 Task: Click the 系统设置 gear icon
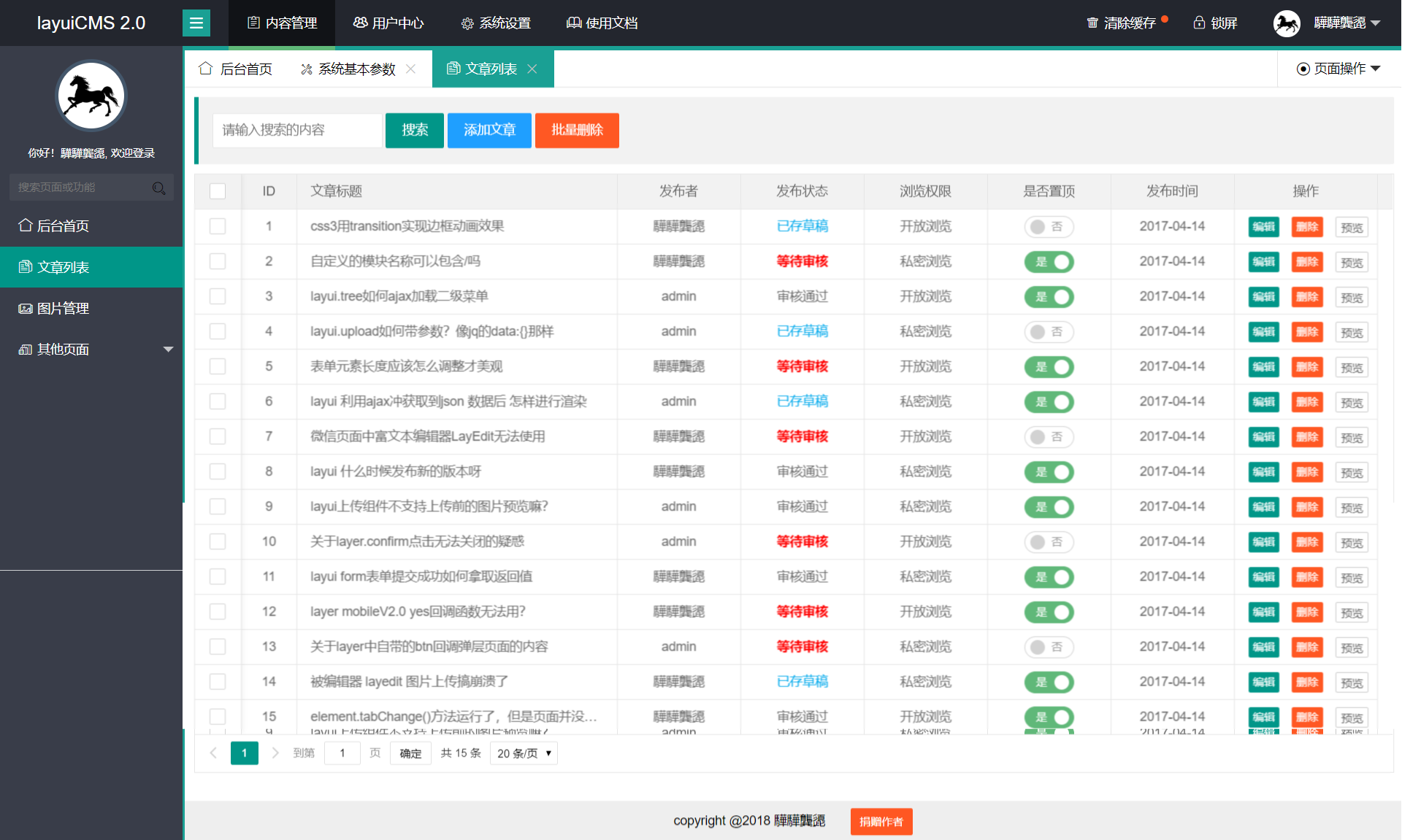[x=467, y=23]
